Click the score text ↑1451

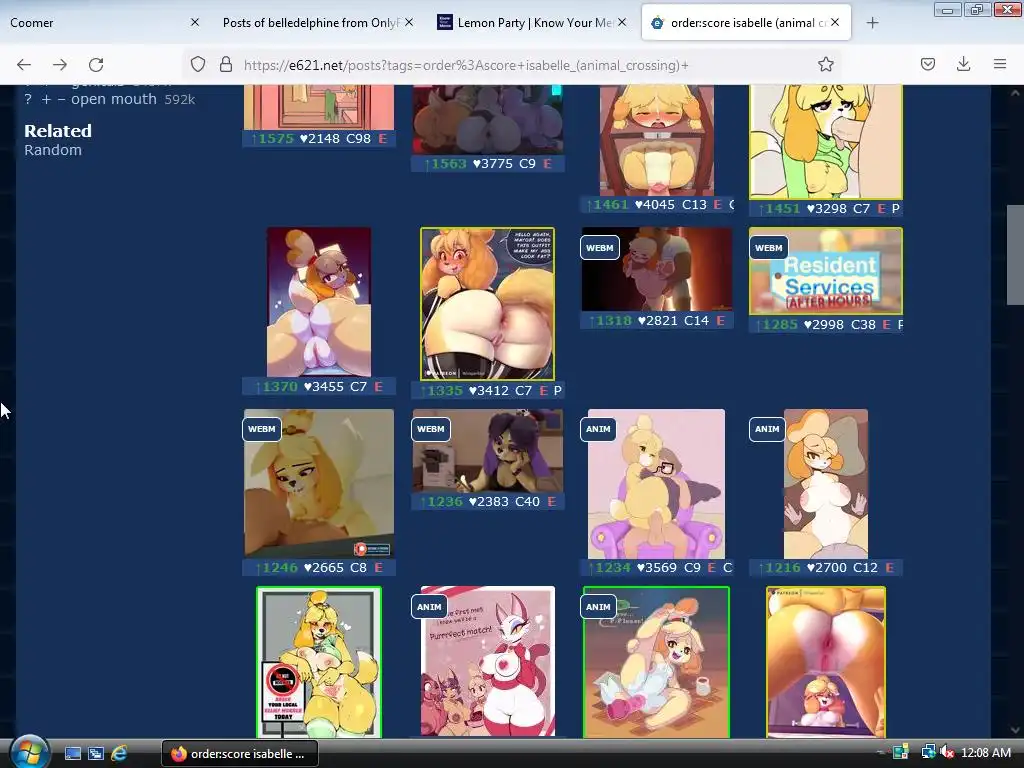[x=778, y=209]
